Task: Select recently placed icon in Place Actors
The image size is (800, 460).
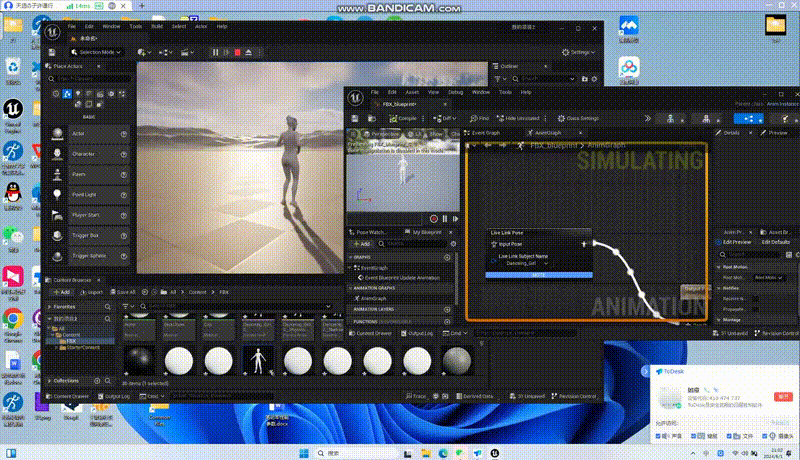Action: [56, 94]
